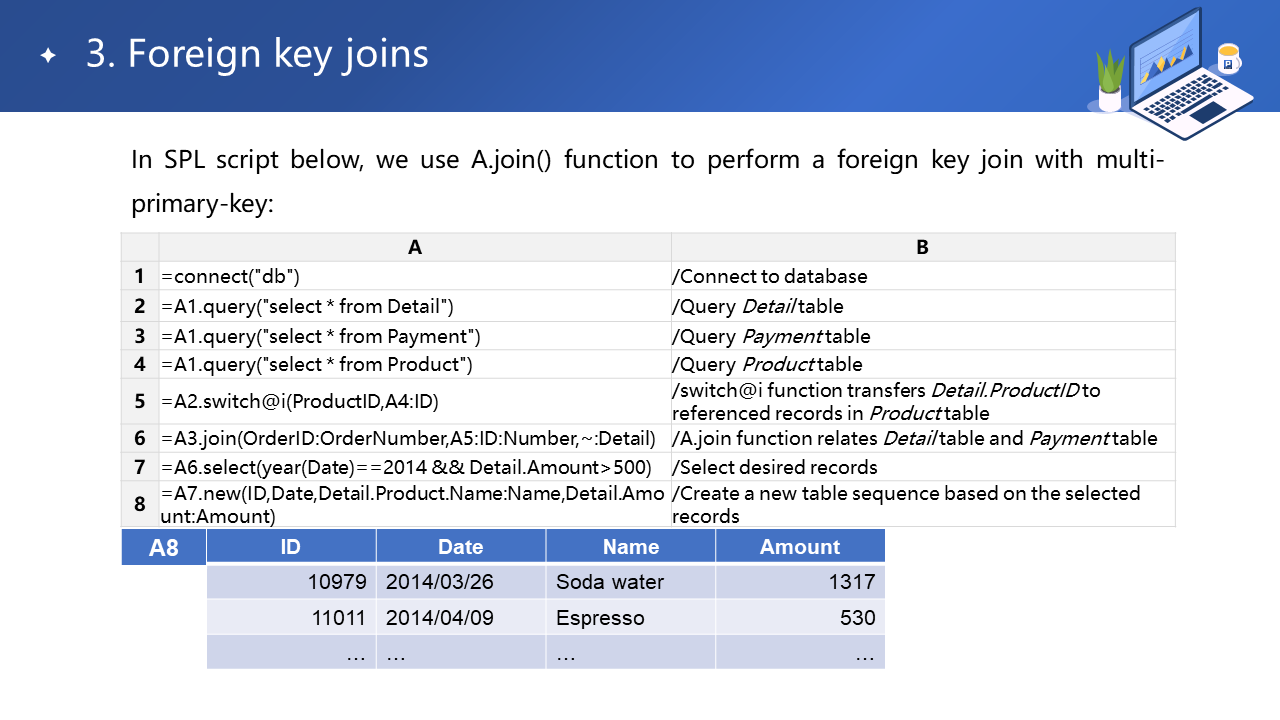The width and height of the screenshot is (1280, 720).
Task: Click the star bullet before the title
Action: tap(48, 56)
